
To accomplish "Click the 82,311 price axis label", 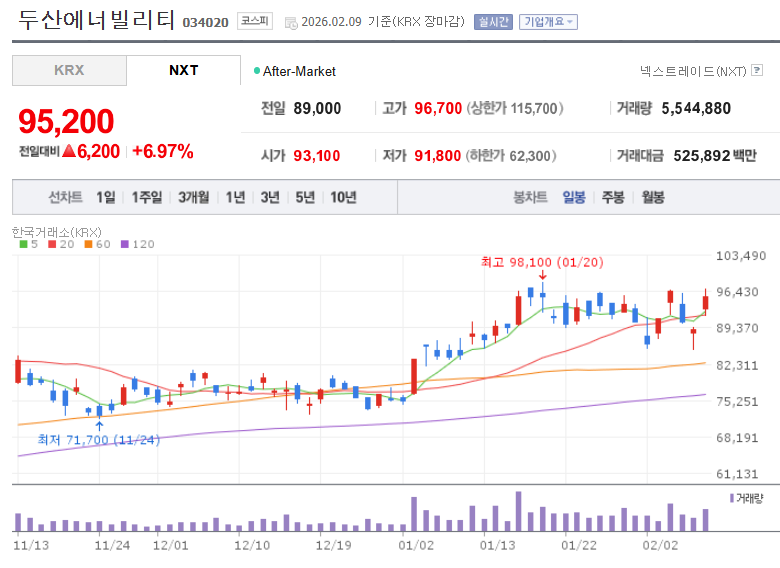I will pos(737,366).
